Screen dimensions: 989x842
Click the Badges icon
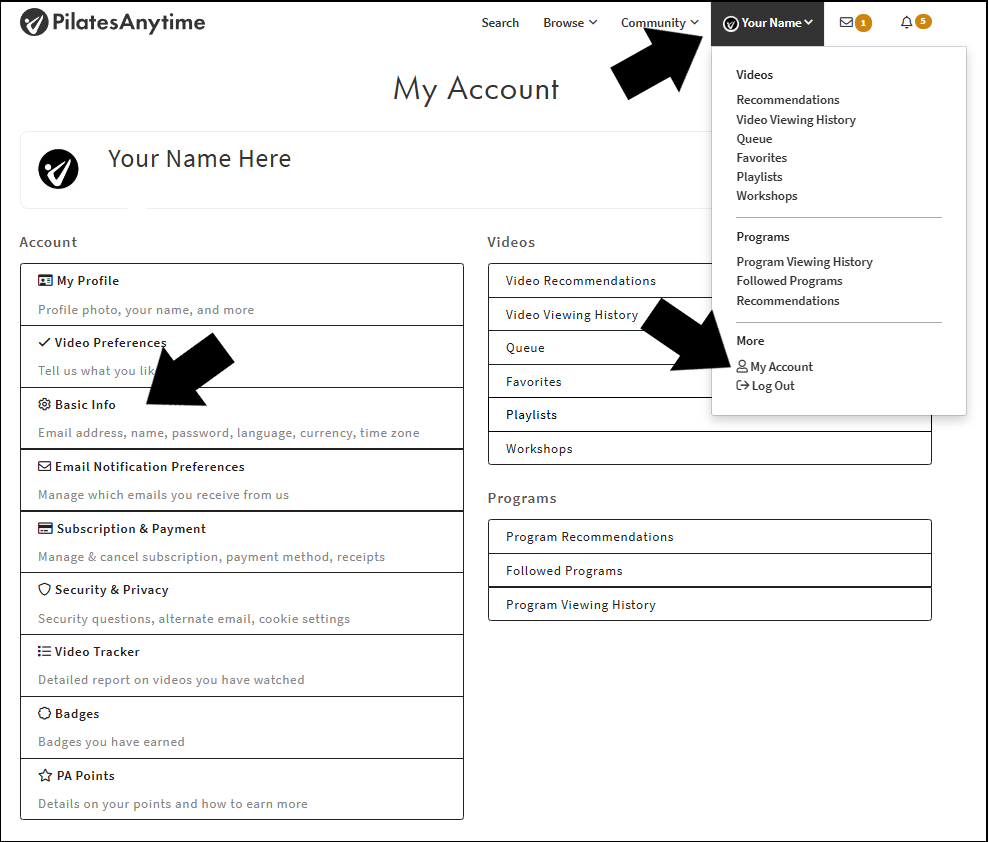pyautogui.click(x=44, y=713)
